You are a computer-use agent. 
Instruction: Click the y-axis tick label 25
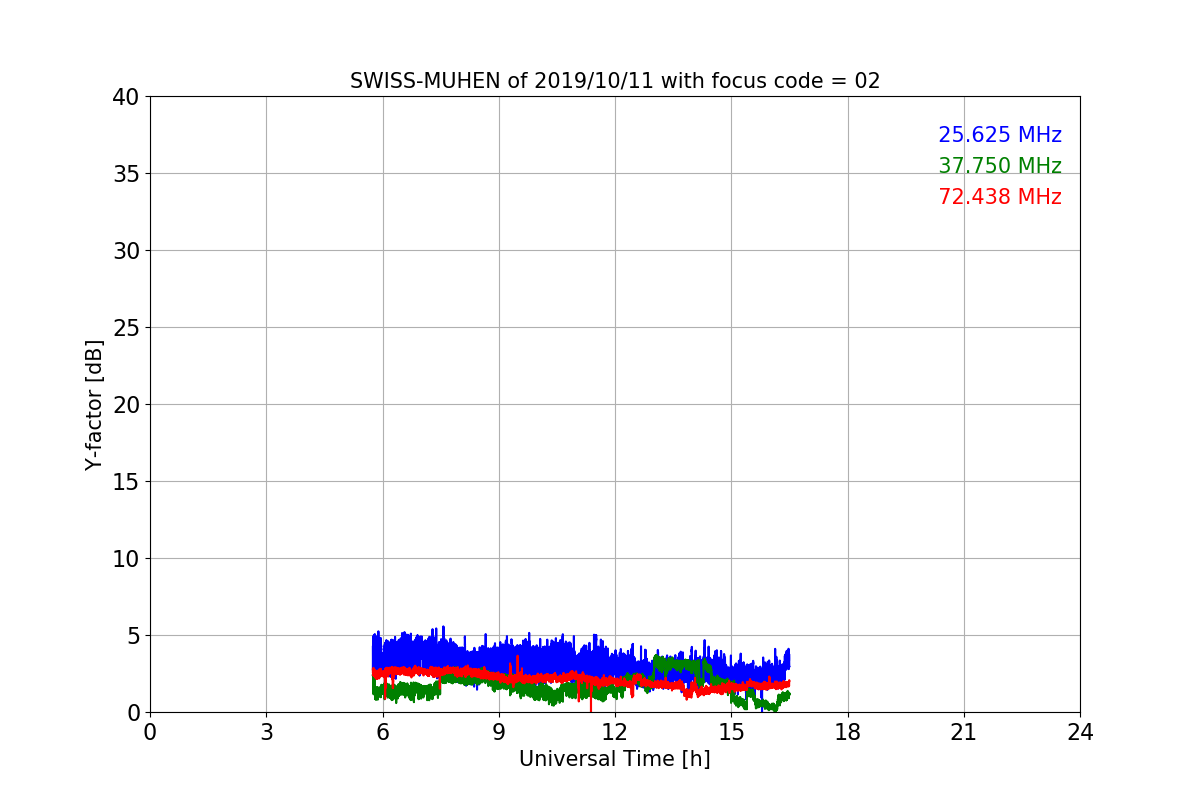pos(126,328)
